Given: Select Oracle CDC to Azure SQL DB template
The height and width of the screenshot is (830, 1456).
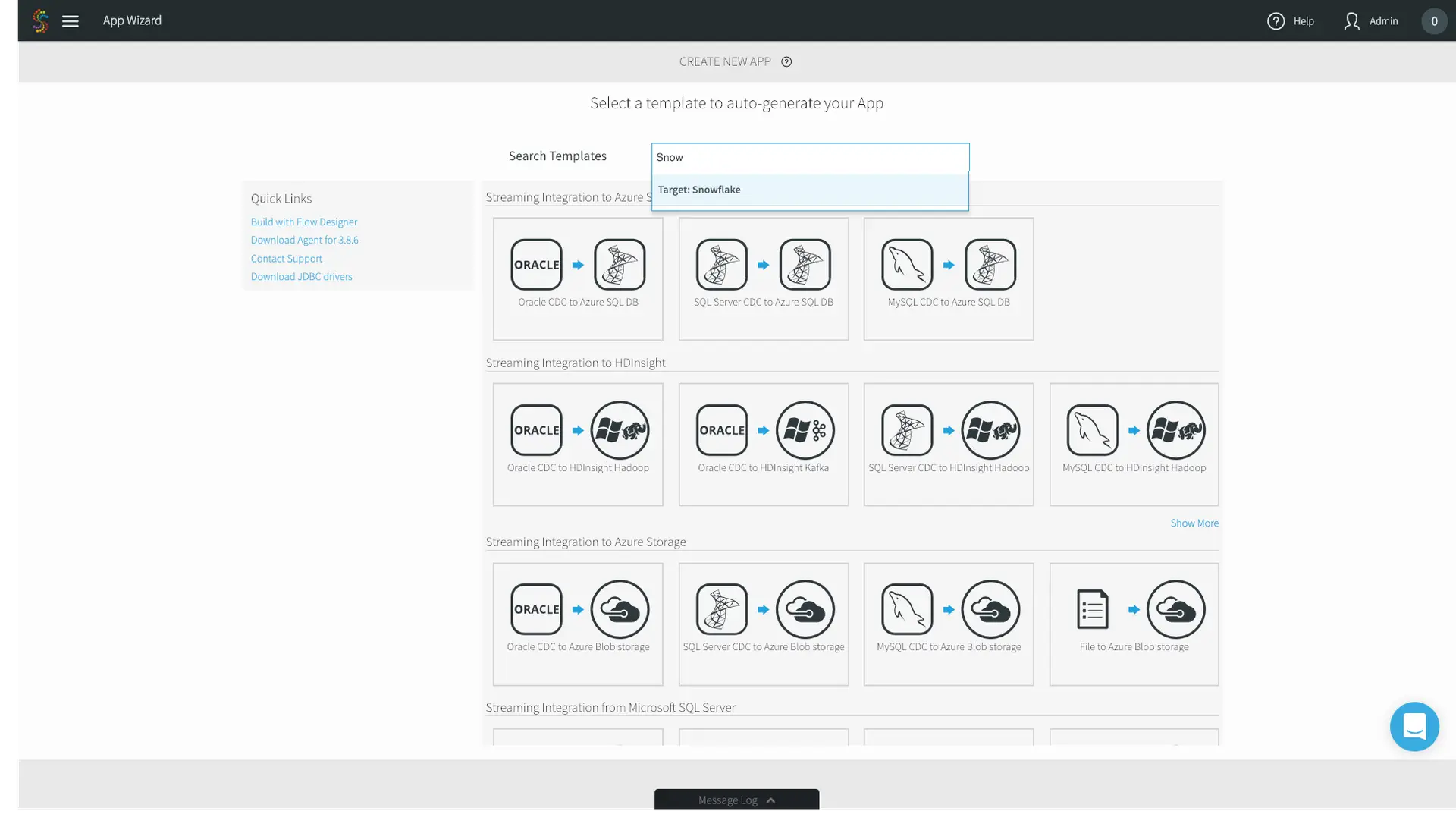Looking at the screenshot, I should click(578, 278).
